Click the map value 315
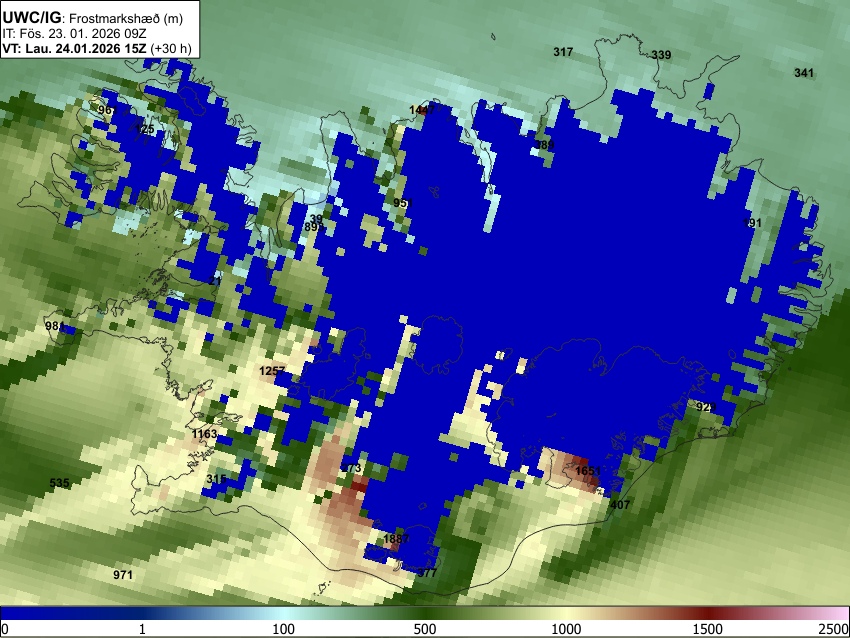 click(x=216, y=479)
